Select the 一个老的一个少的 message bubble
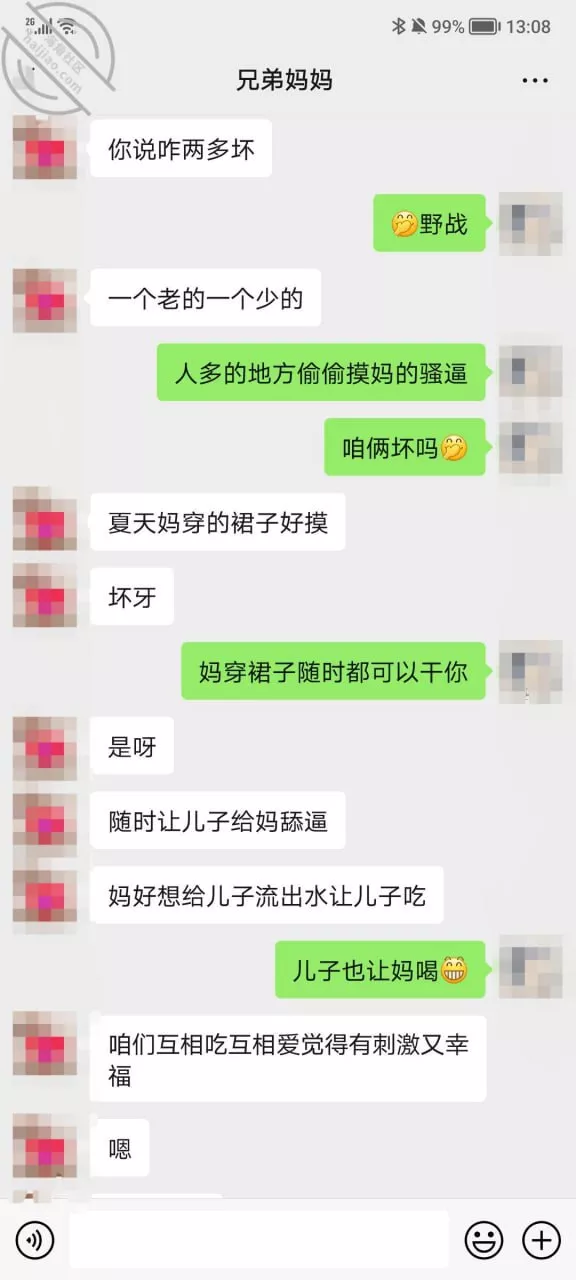This screenshot has height=1280, width=576. pyautogui.click(x=206, y=298)
